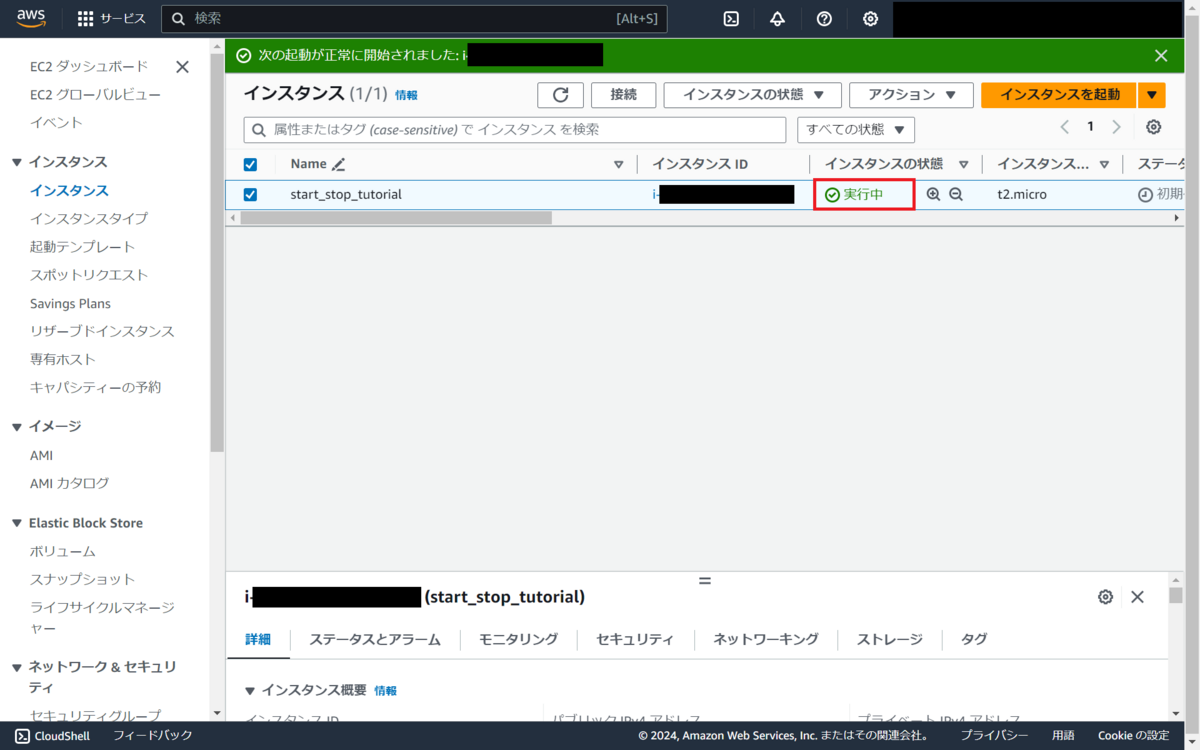Image resolution: width=1200 pixels, height=750 pixels.
Task: Open 起動テンプレート in sidebar
Action: pos(82,246)
